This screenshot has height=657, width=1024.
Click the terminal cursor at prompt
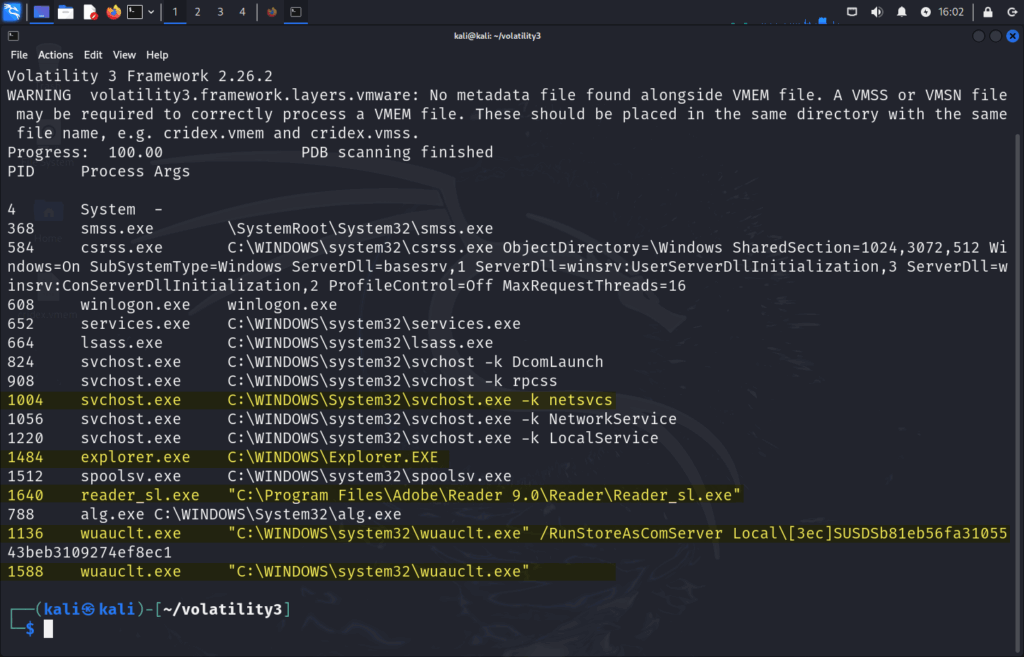pyautogui.click(x=48, y=629)
